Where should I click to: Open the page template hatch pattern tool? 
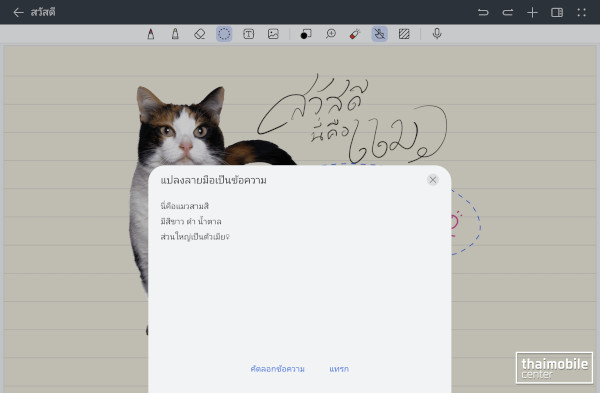(x=404, y=34)
